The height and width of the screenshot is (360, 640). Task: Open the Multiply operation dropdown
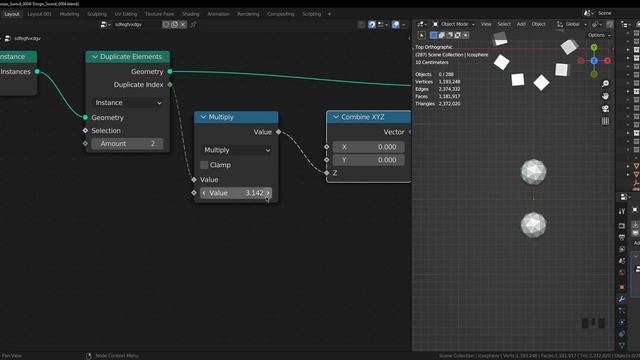click(x=237, y=150)
